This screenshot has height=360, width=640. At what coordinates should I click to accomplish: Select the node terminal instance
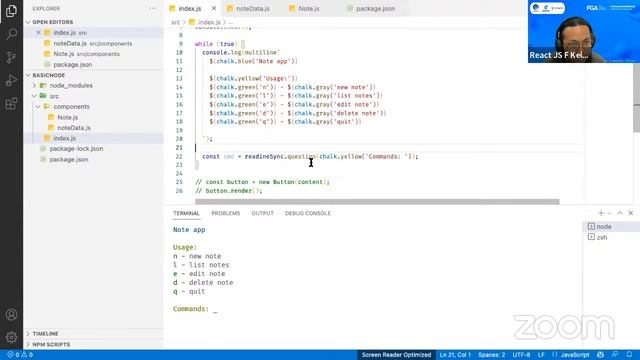611,227
